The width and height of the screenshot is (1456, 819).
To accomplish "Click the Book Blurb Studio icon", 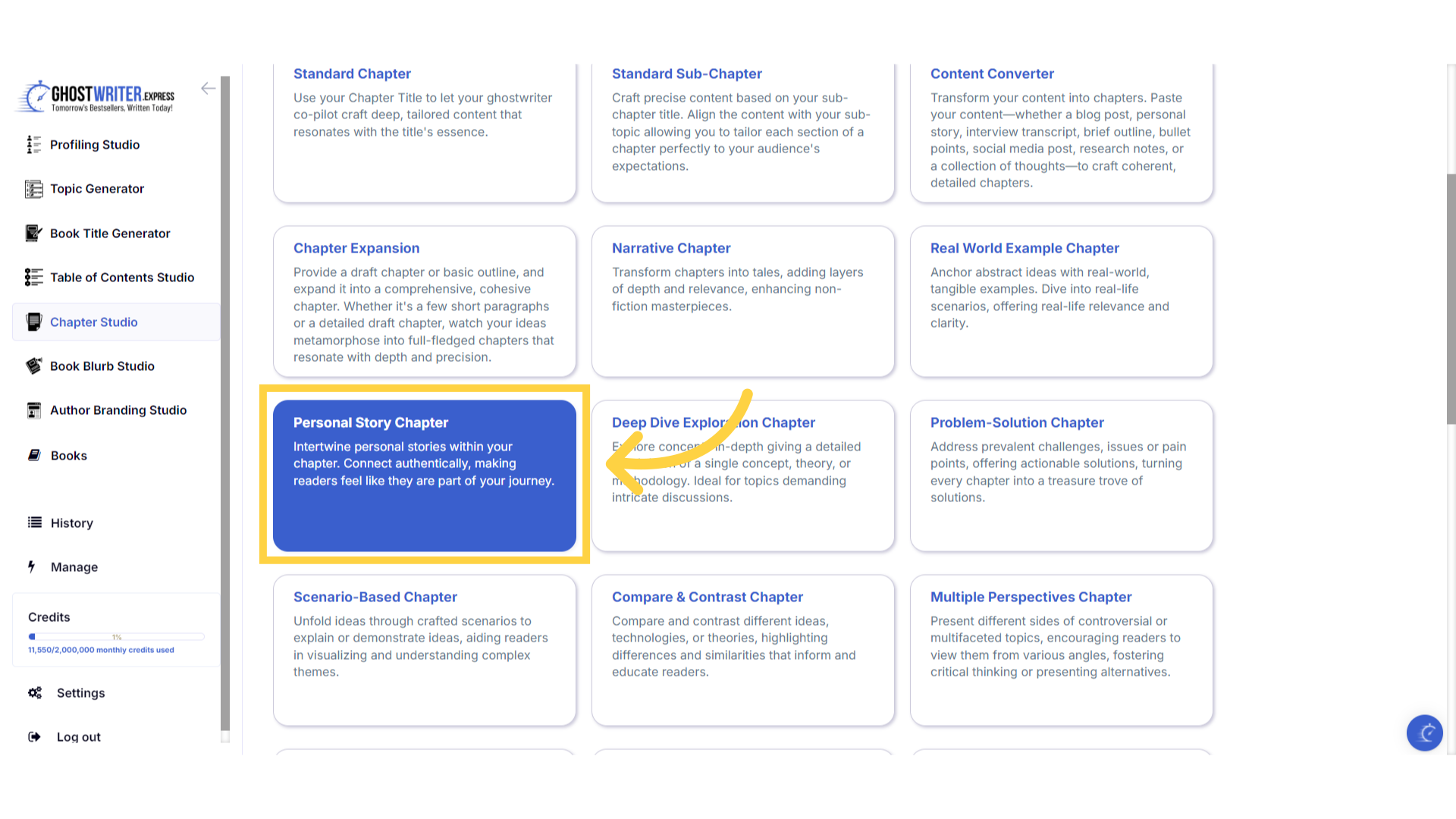I will point(33,366).
